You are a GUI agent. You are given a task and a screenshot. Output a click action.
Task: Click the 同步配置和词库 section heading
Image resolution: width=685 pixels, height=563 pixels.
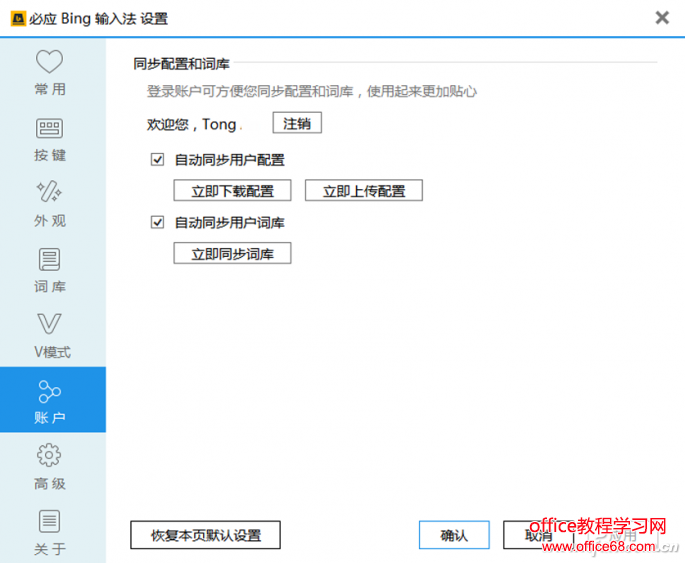[181, 64]
